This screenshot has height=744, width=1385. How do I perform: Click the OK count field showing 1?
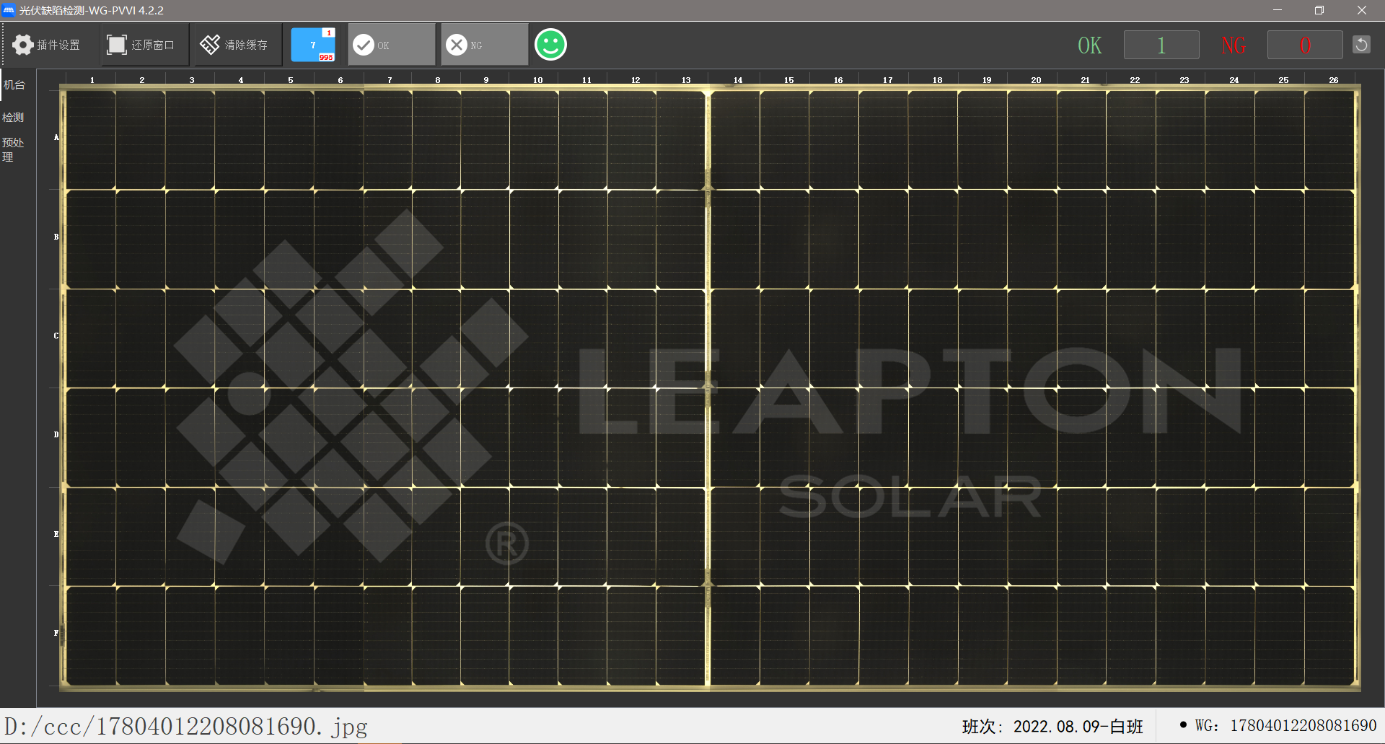pos(1162,45)
